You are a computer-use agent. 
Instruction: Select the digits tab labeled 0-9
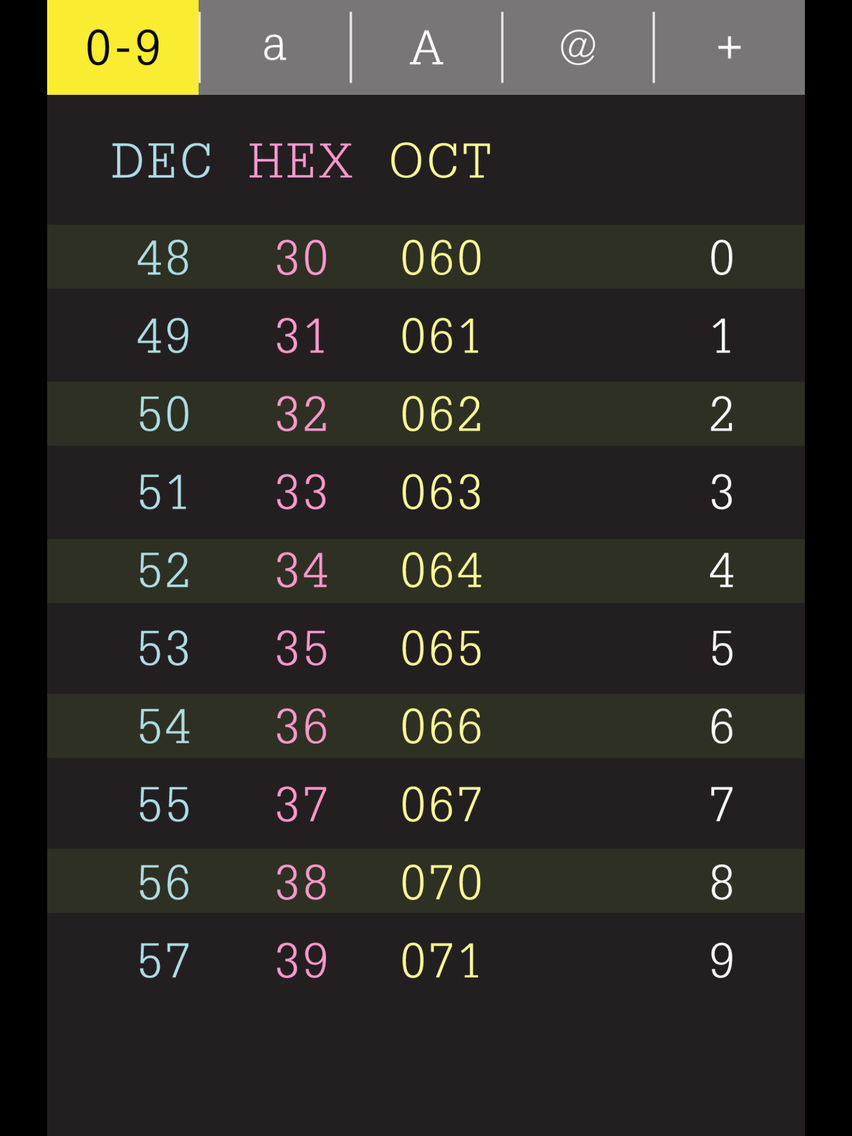pyautogui.click(x=123, y=46)
